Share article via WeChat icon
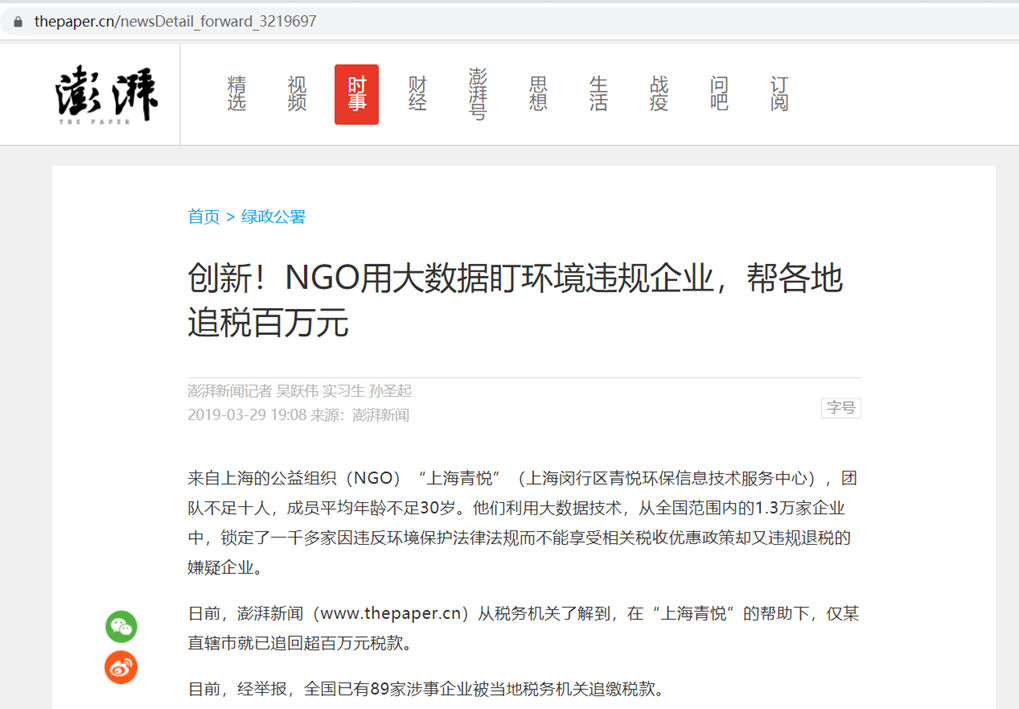This screenshot has height=709, width=1019. click(122, 626)
